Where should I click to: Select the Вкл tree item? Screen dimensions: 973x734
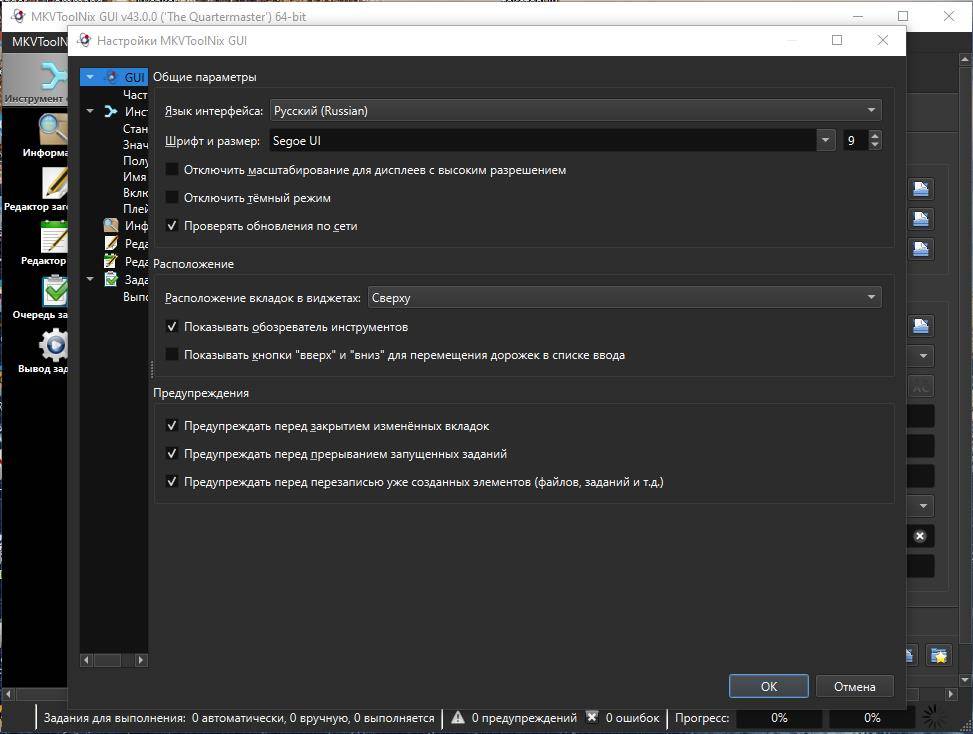point(135,193)
